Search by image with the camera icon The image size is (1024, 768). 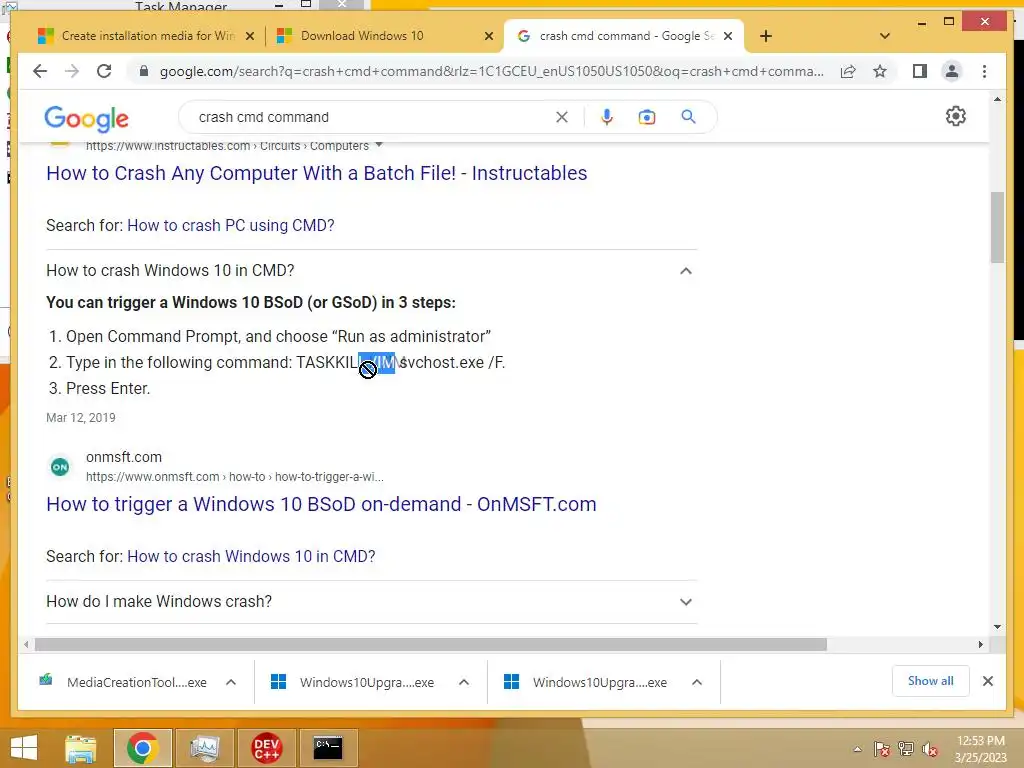coord(647,117)
